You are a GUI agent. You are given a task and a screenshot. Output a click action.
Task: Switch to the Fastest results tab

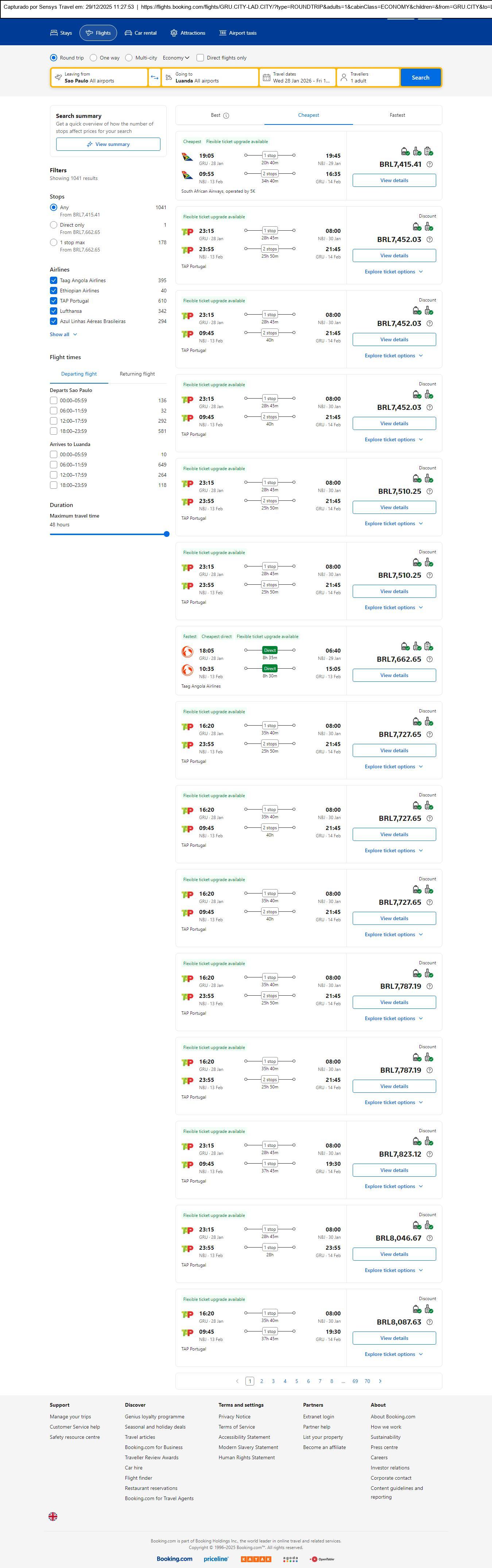[397, 115]
